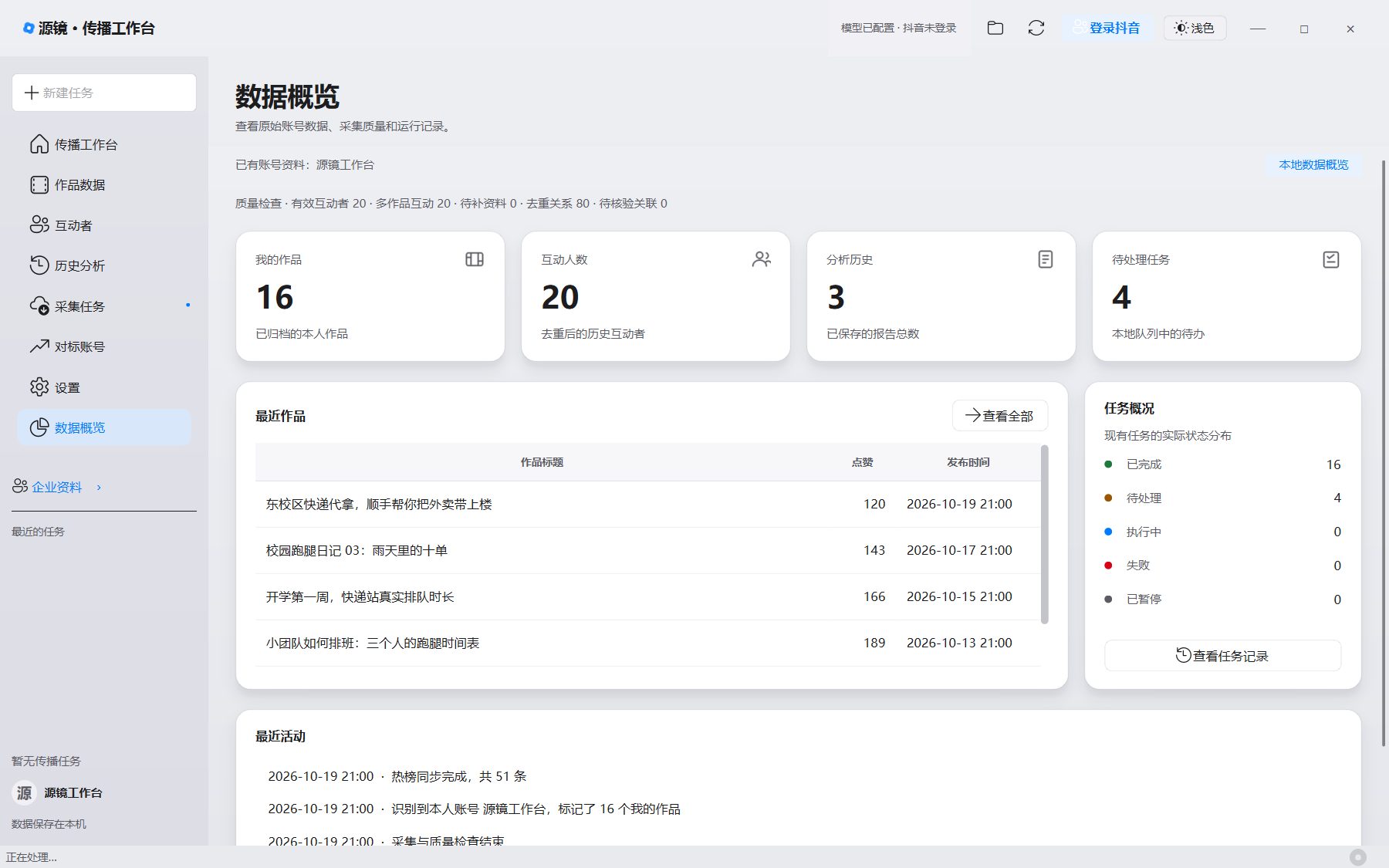Toggle the 浅色 theme button

[1195, 28]
